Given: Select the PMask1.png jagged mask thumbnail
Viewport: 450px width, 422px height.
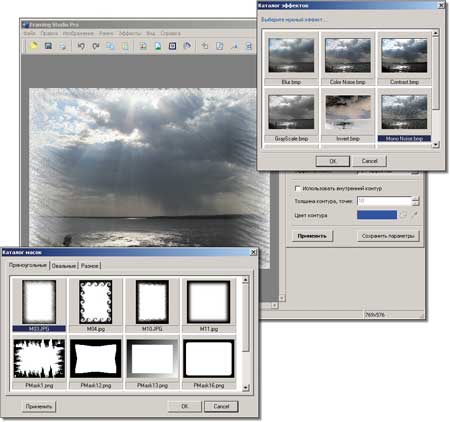Looking at the screenshot, I should tap(39, 359).
